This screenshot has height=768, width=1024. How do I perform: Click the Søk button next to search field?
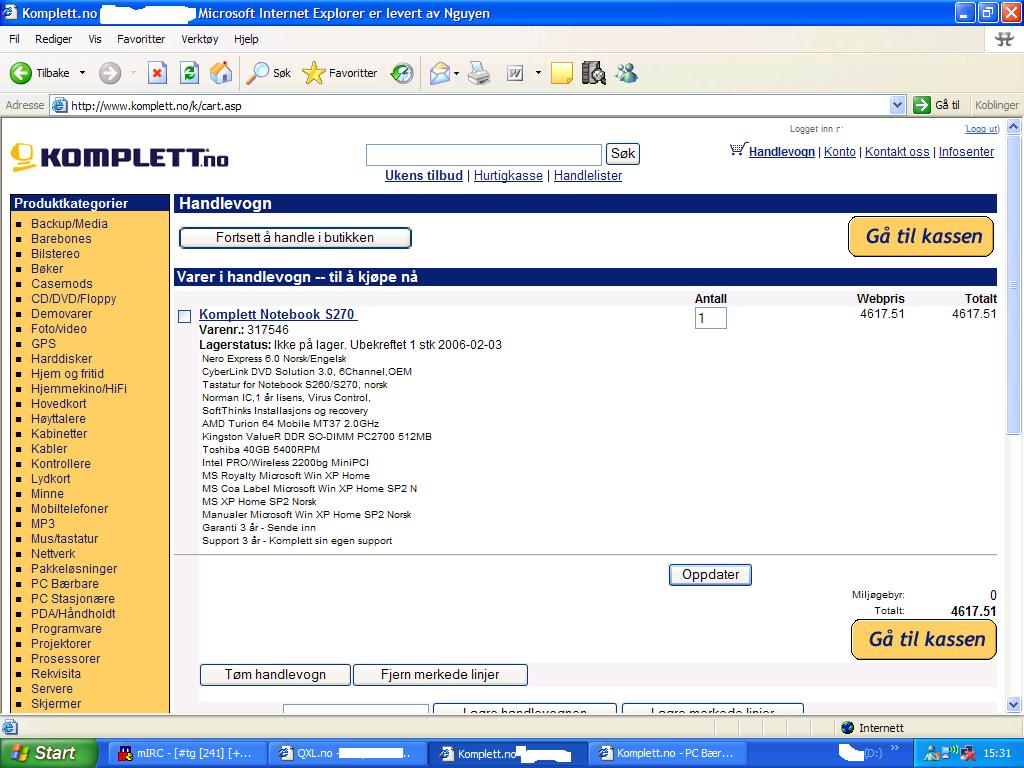(623, 154)
